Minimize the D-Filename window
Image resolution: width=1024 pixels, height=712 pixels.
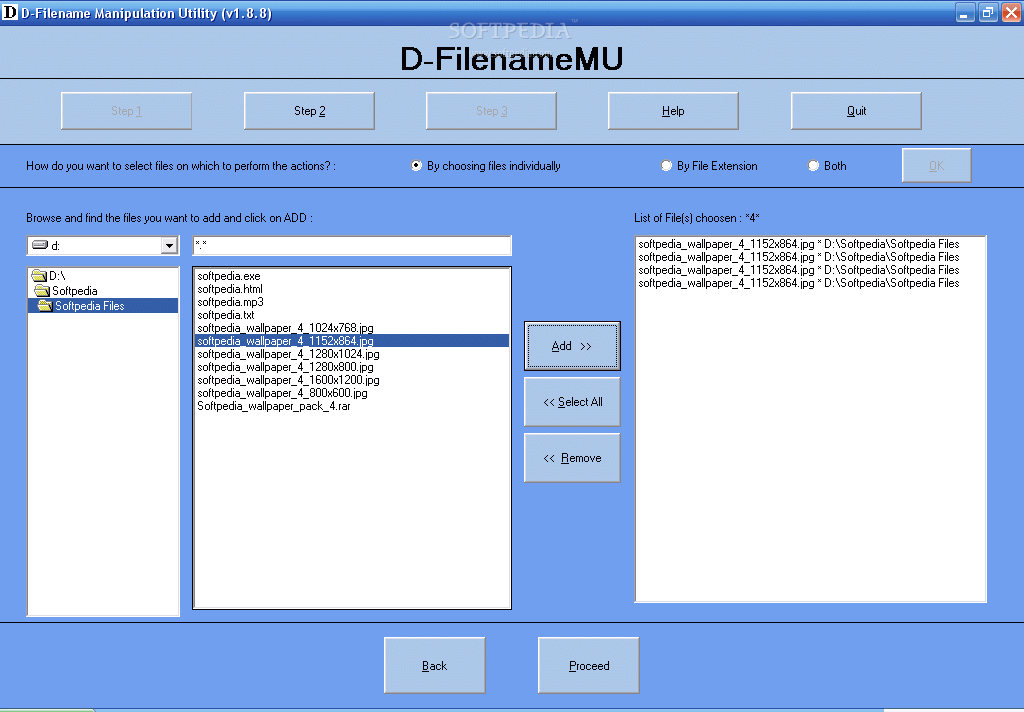965,12
